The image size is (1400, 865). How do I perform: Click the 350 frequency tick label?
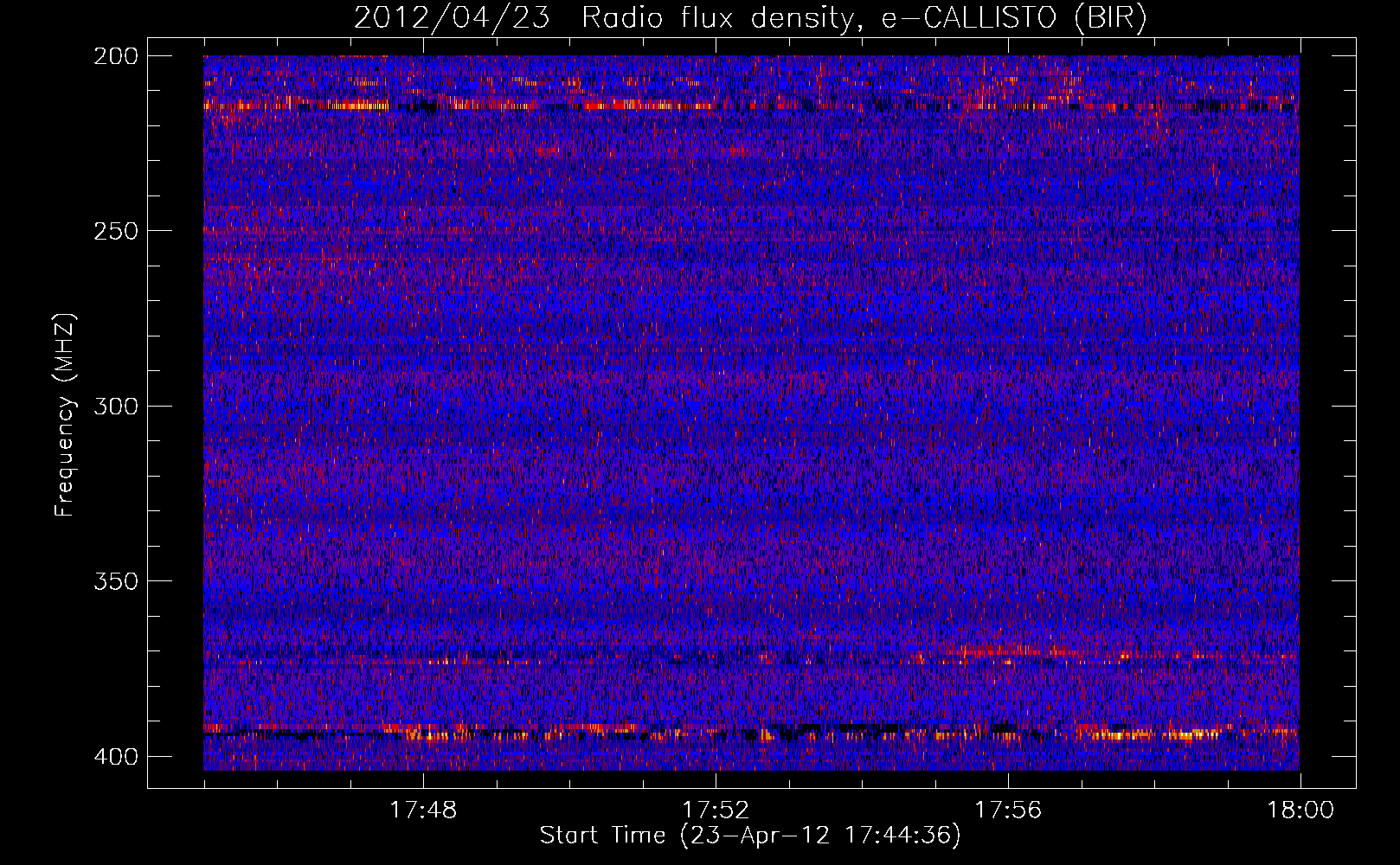(115, 581)
